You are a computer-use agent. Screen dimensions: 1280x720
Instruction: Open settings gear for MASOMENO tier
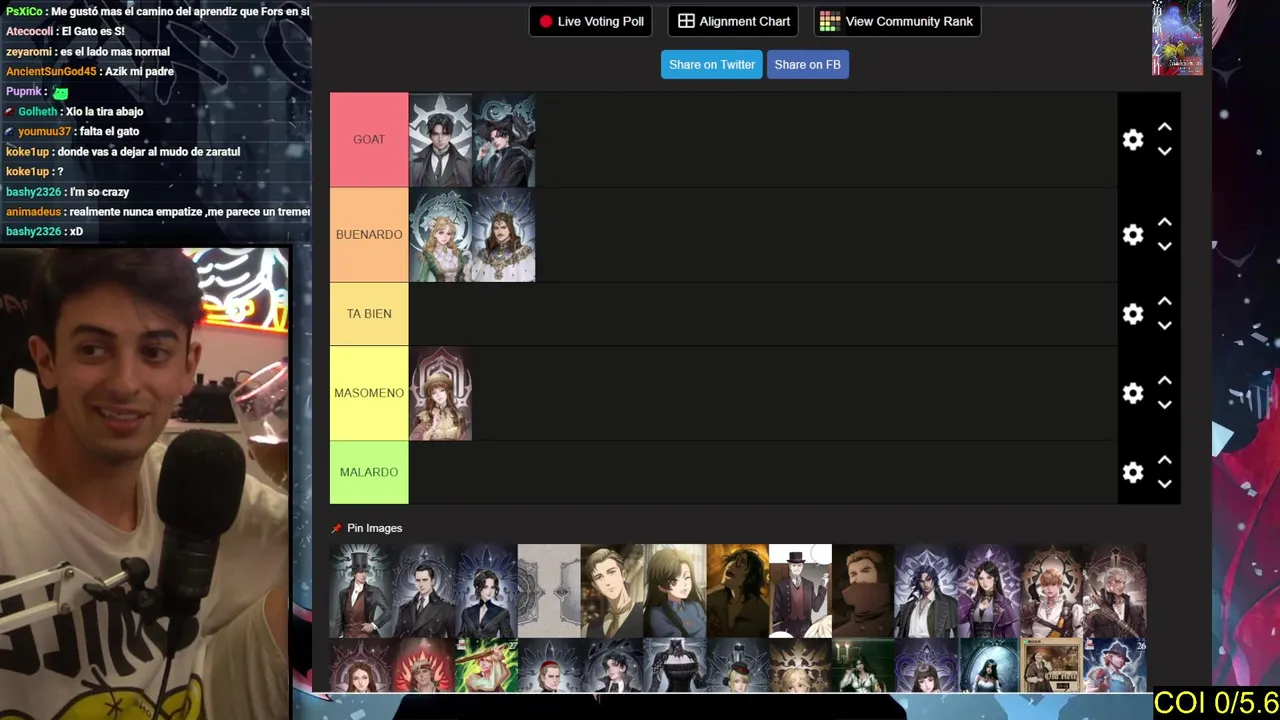[1132, 393]
